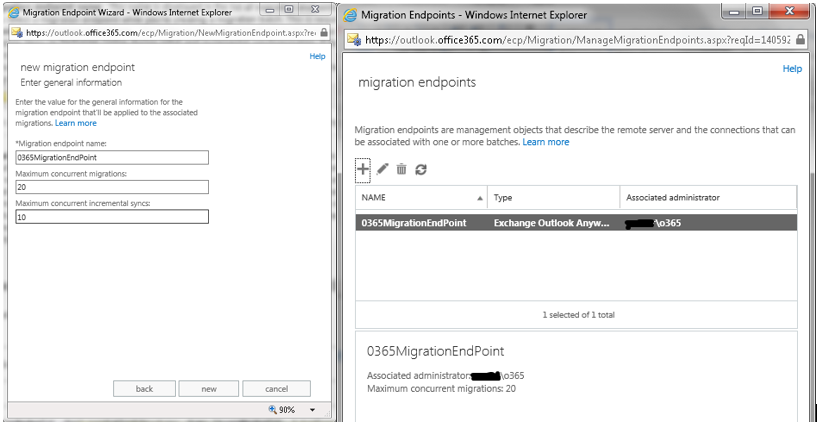Image resolution: width=819 pixels, height=427 pixels.
Task: Minimize the Migration Endpoint Wizard window
Action: pyautogui.click(x=270, y=10)
